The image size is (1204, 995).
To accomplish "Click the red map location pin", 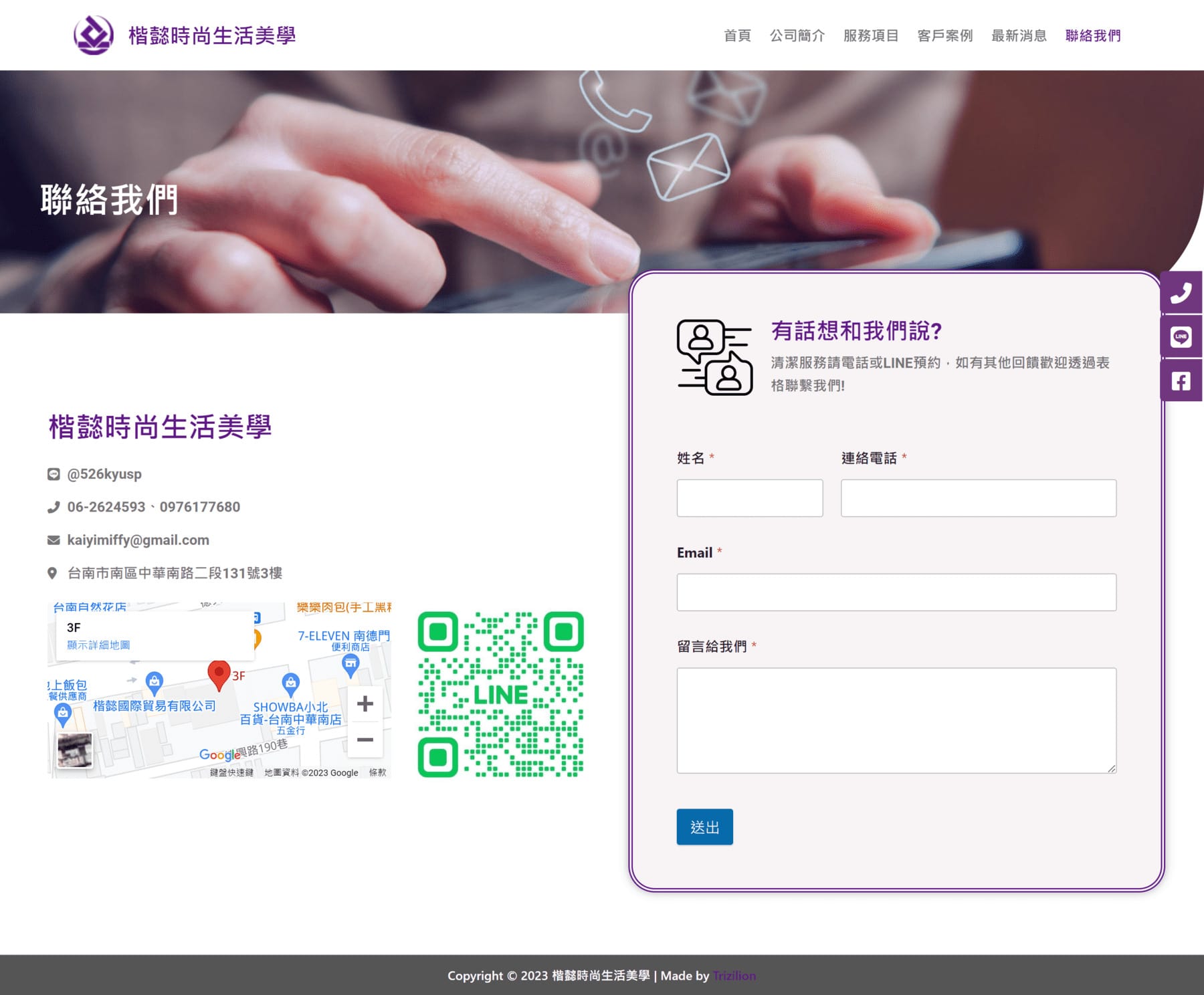I will (x=219, y=674).
